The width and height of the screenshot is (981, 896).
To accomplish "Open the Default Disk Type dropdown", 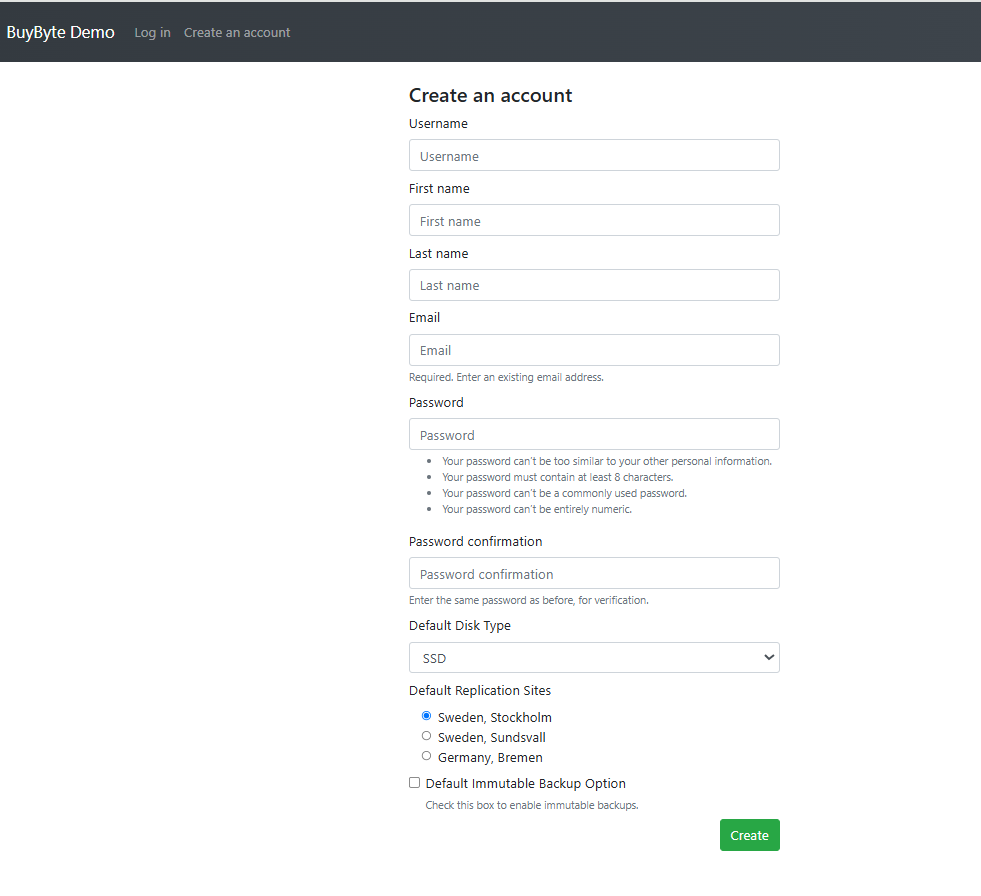I will (594, 658).
